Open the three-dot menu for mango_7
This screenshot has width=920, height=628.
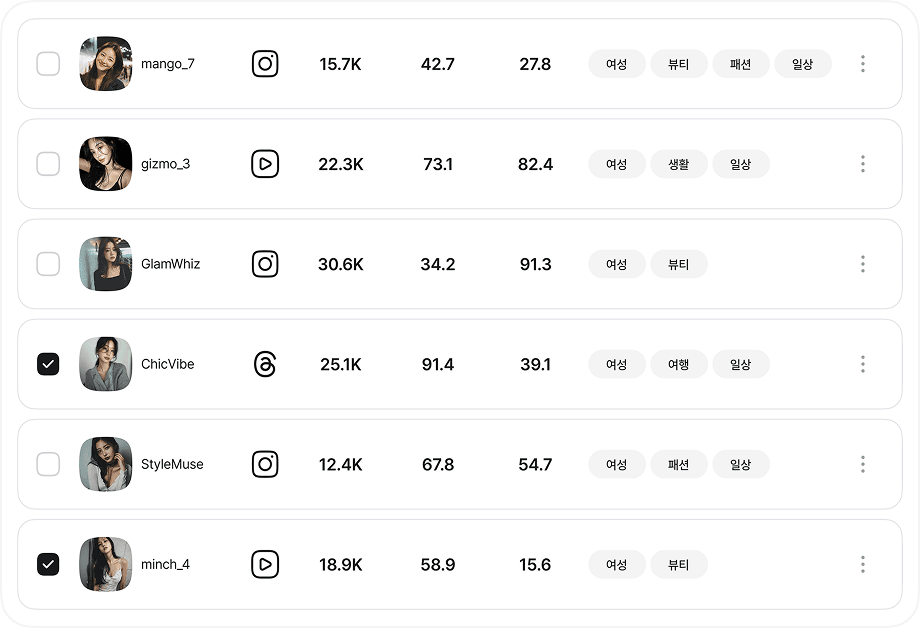tap(862, 64)
